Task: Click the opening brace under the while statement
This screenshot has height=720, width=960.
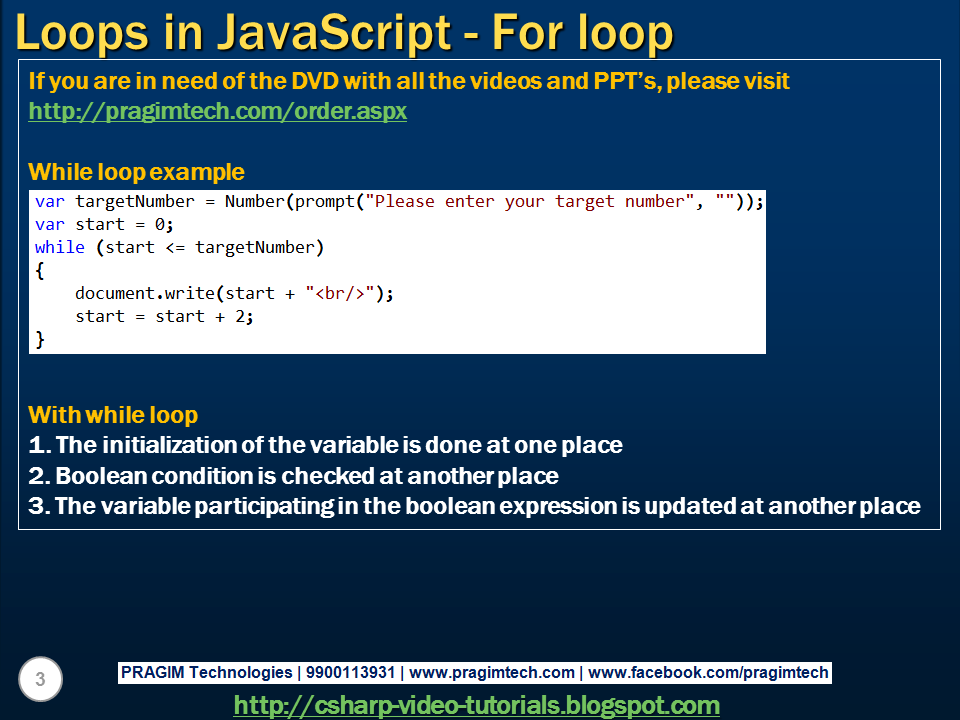Action: point(40,271)
